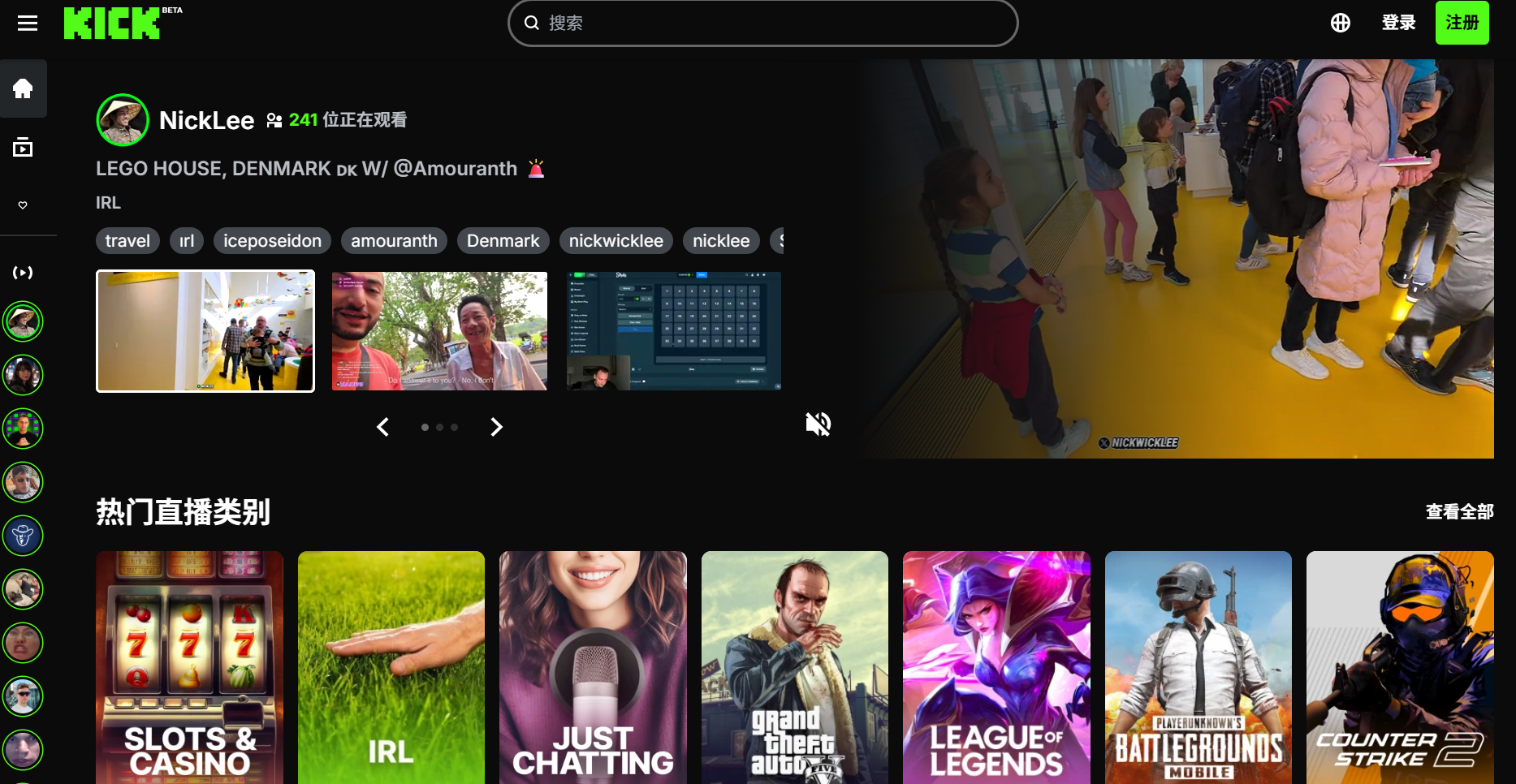Open NickLee's profile avatar
Screen dimensions: 1516x784
123,120
